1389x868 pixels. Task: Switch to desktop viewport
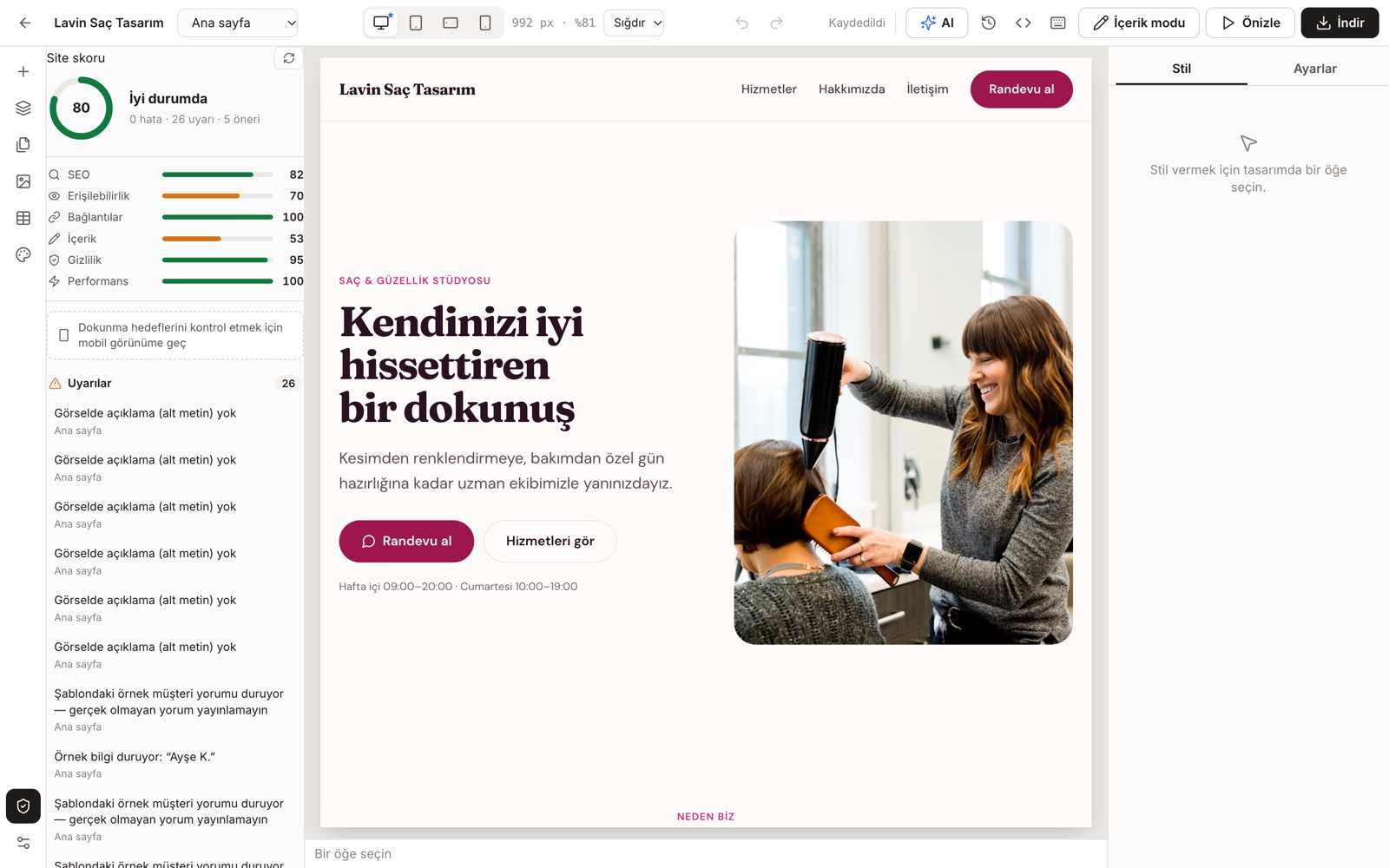(381, 23)
